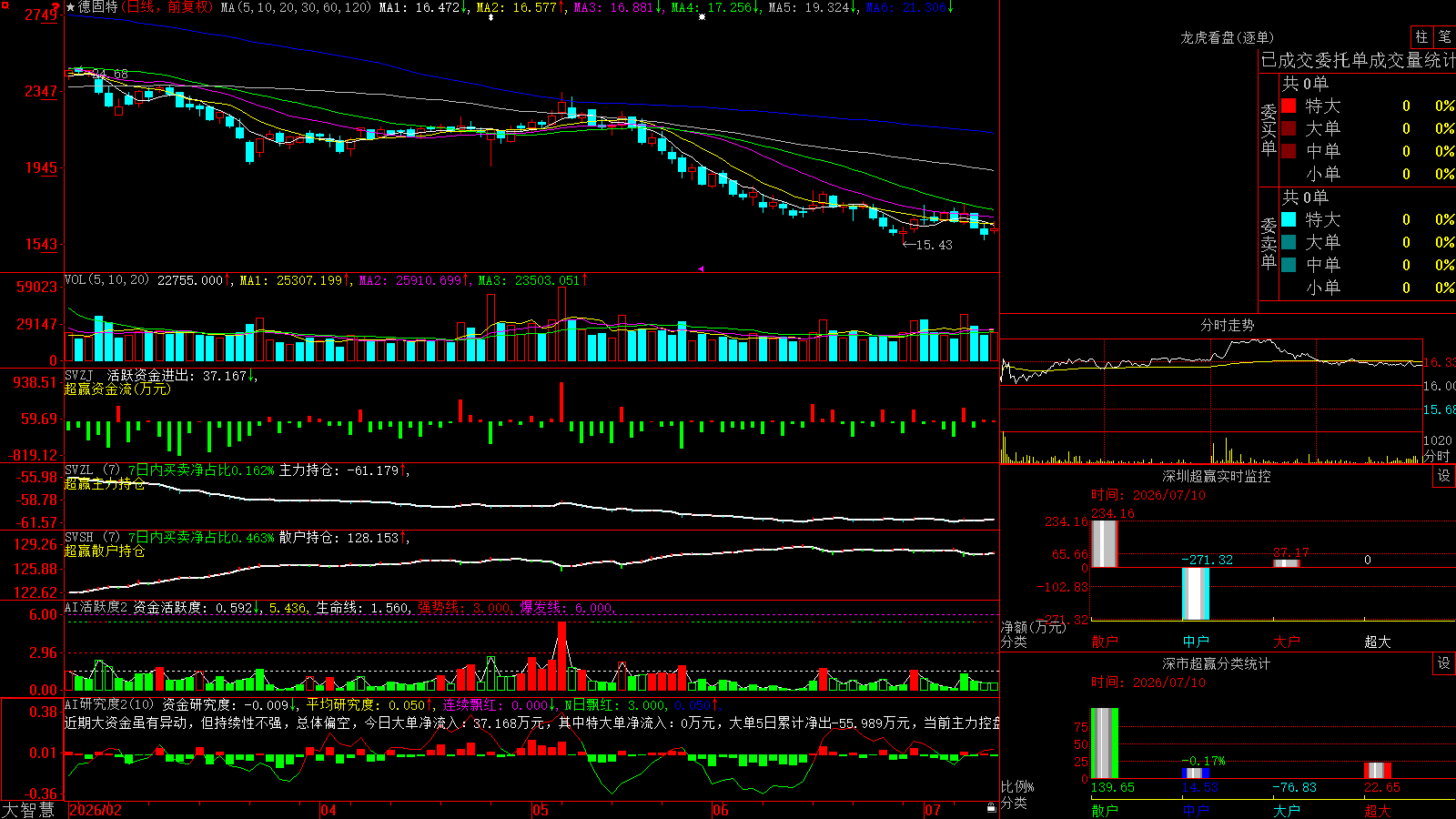Click the SVZJ 活跃资金进出 indicator label
The image size is (1456, 819).
point(161,375)
